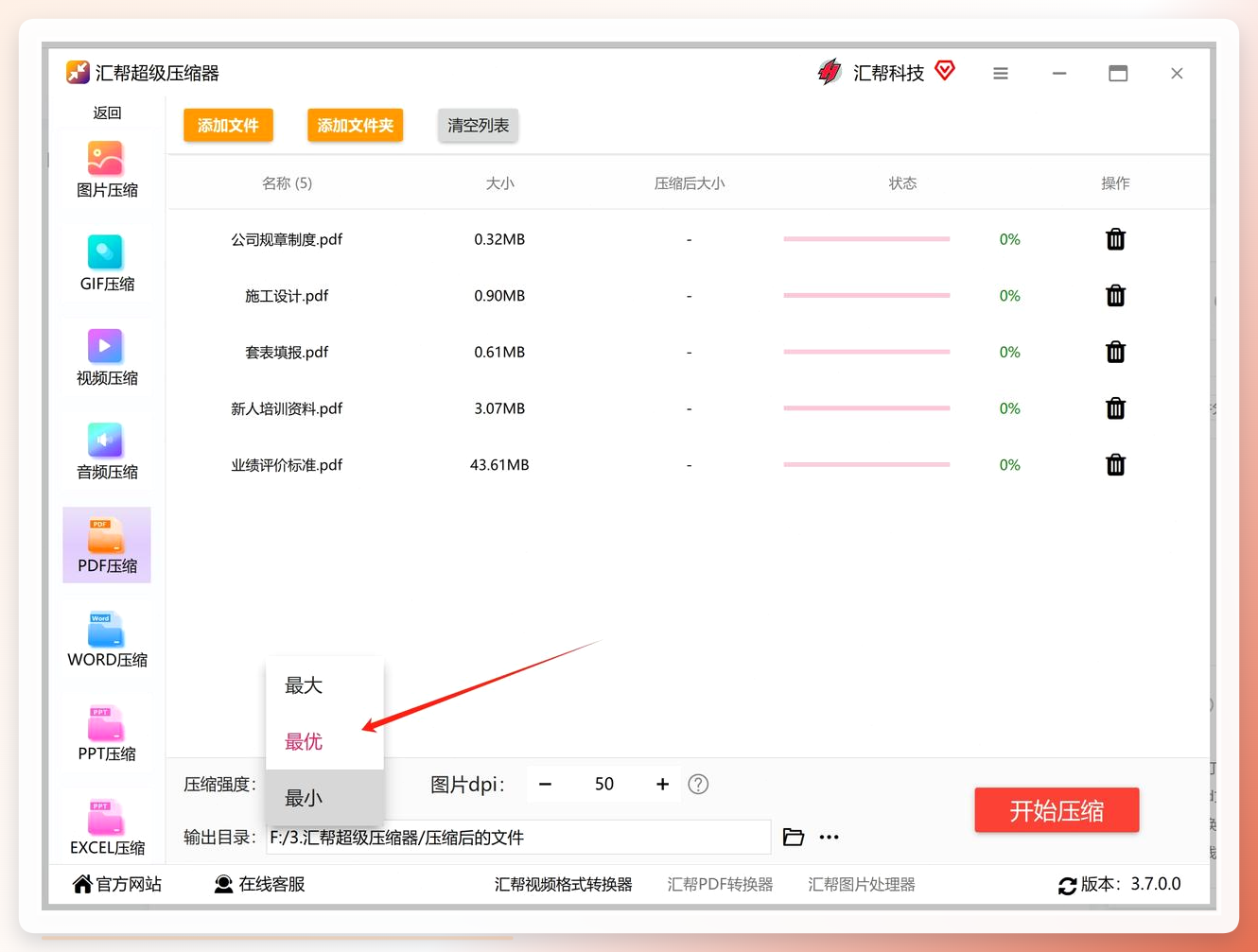This screenshot has height=952, width=1258.
Task: Select the PDF压缩 sidebar item
Action: (107, 545)
